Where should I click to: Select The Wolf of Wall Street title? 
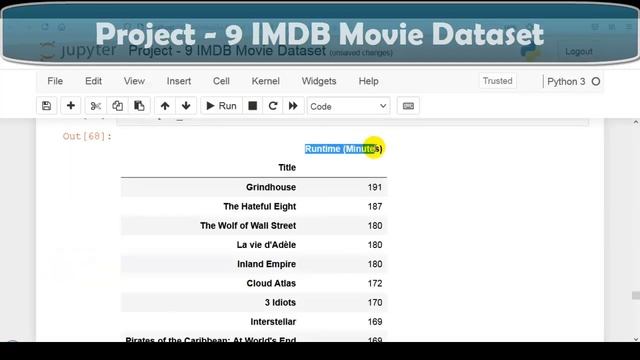tap(248, 225)
